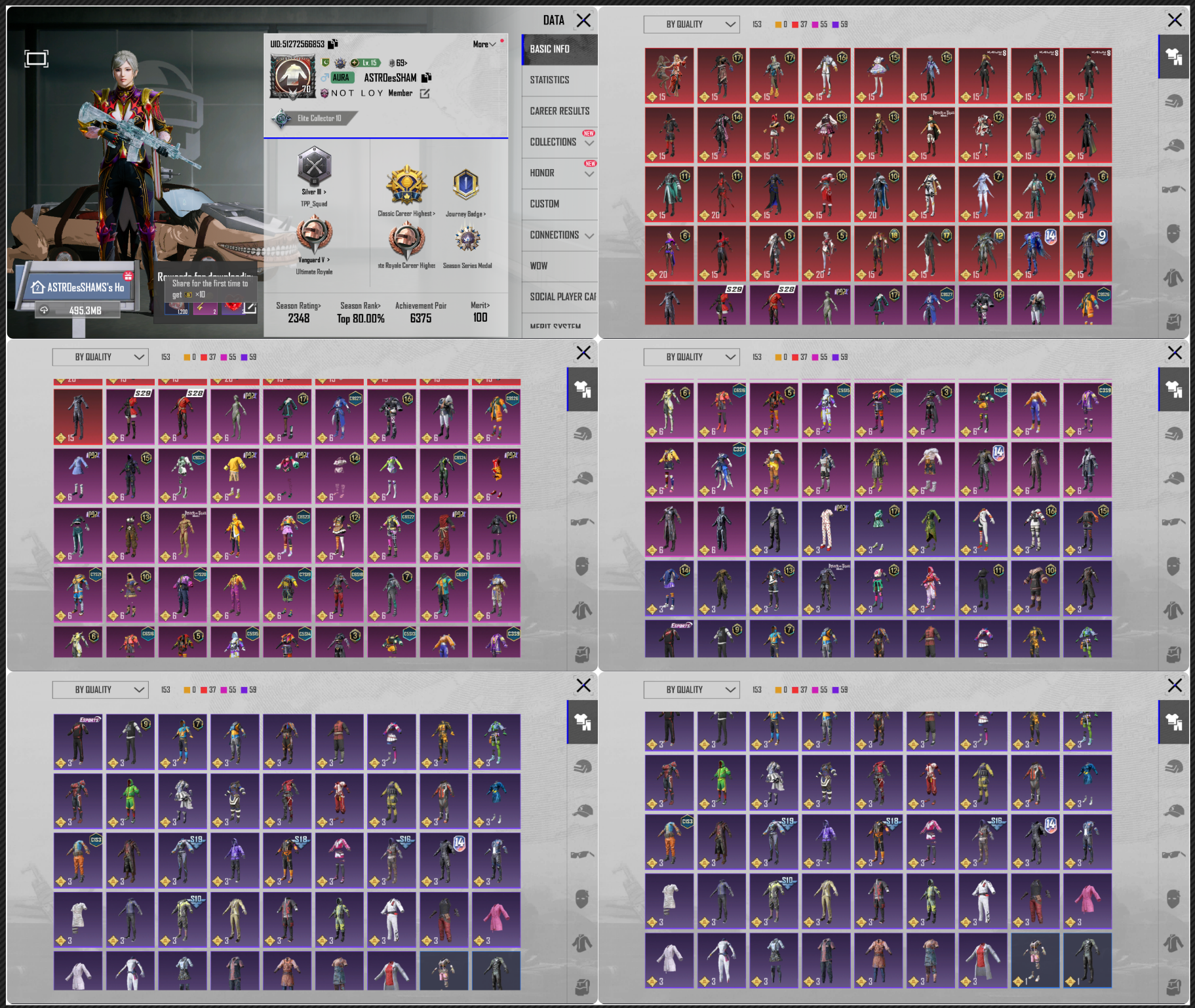Select glasses category icon in top-right panel sidebar
The image size is (1195, 1008).
(1173, 189)
